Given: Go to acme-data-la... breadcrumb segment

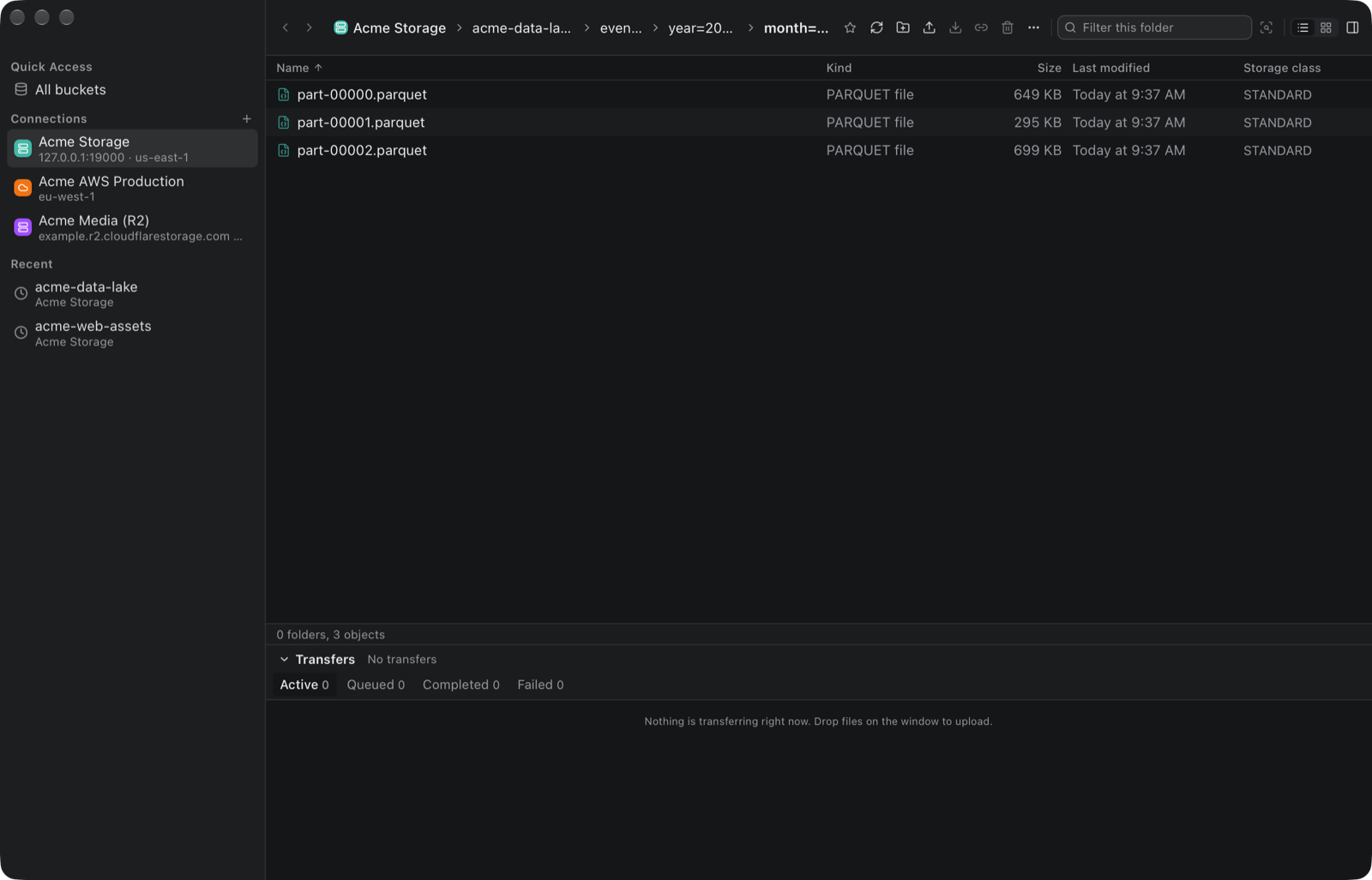Looking at the screenshot, I should point(521,27).
